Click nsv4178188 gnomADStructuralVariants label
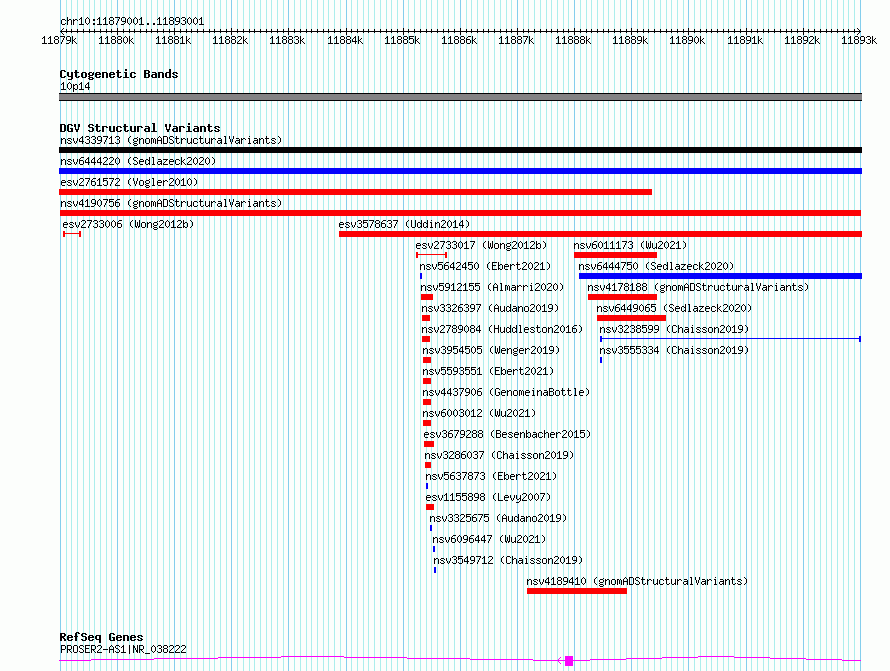 point(698,287)
